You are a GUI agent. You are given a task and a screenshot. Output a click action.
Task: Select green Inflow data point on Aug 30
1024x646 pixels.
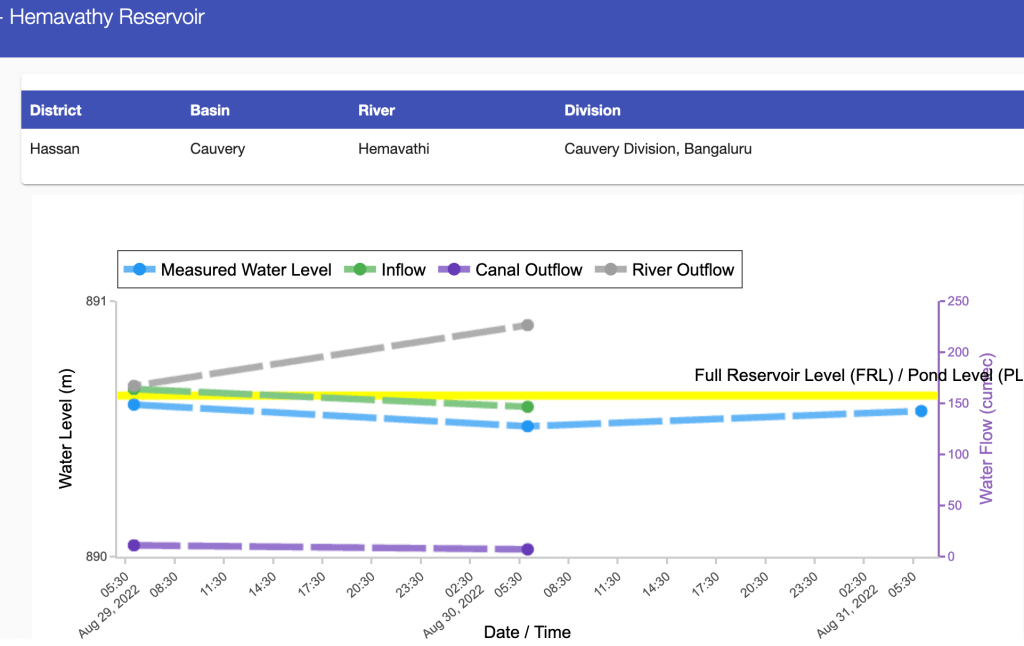click(527, 407)
